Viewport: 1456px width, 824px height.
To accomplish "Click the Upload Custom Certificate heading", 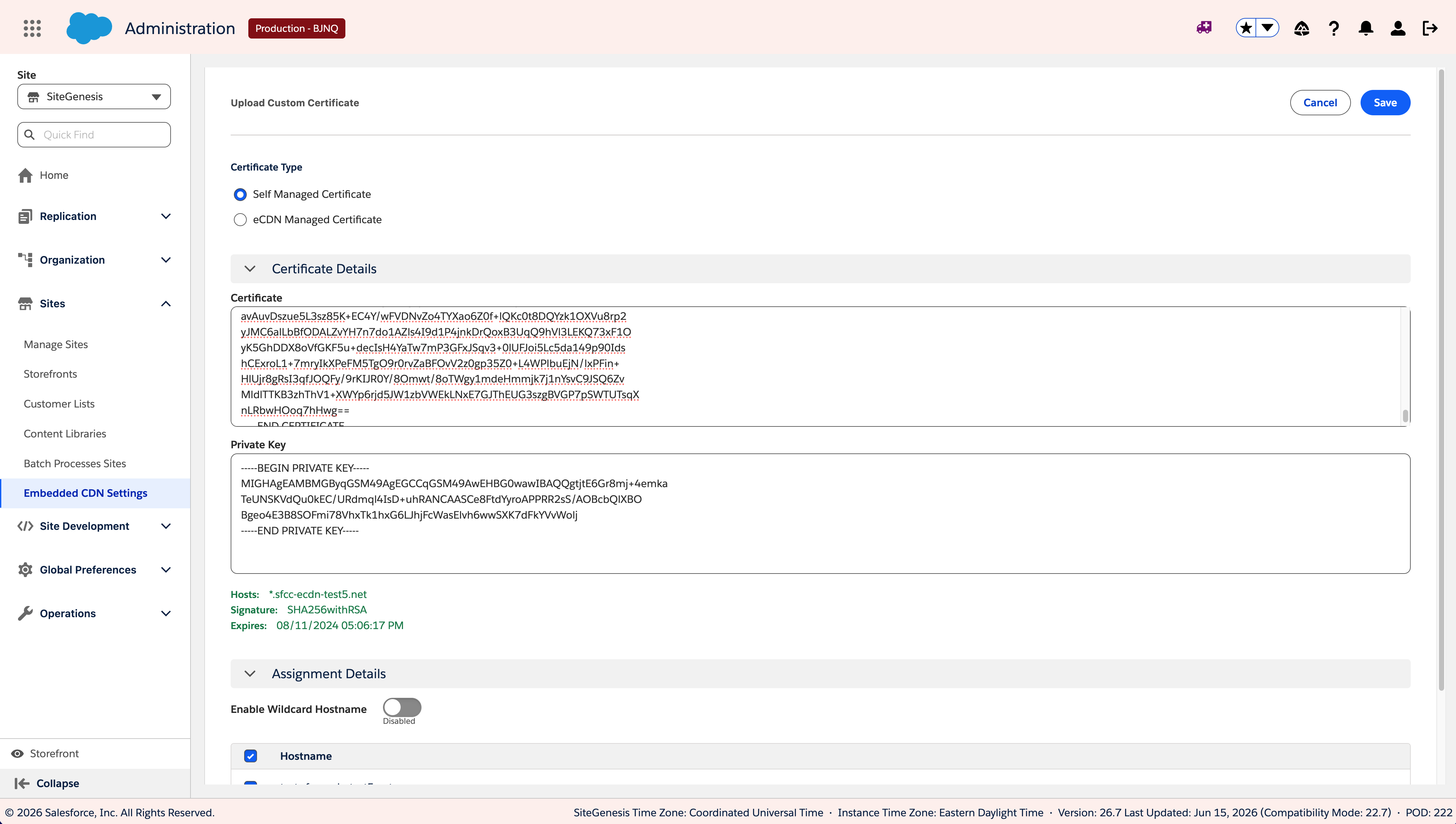I will coord(294,103).
